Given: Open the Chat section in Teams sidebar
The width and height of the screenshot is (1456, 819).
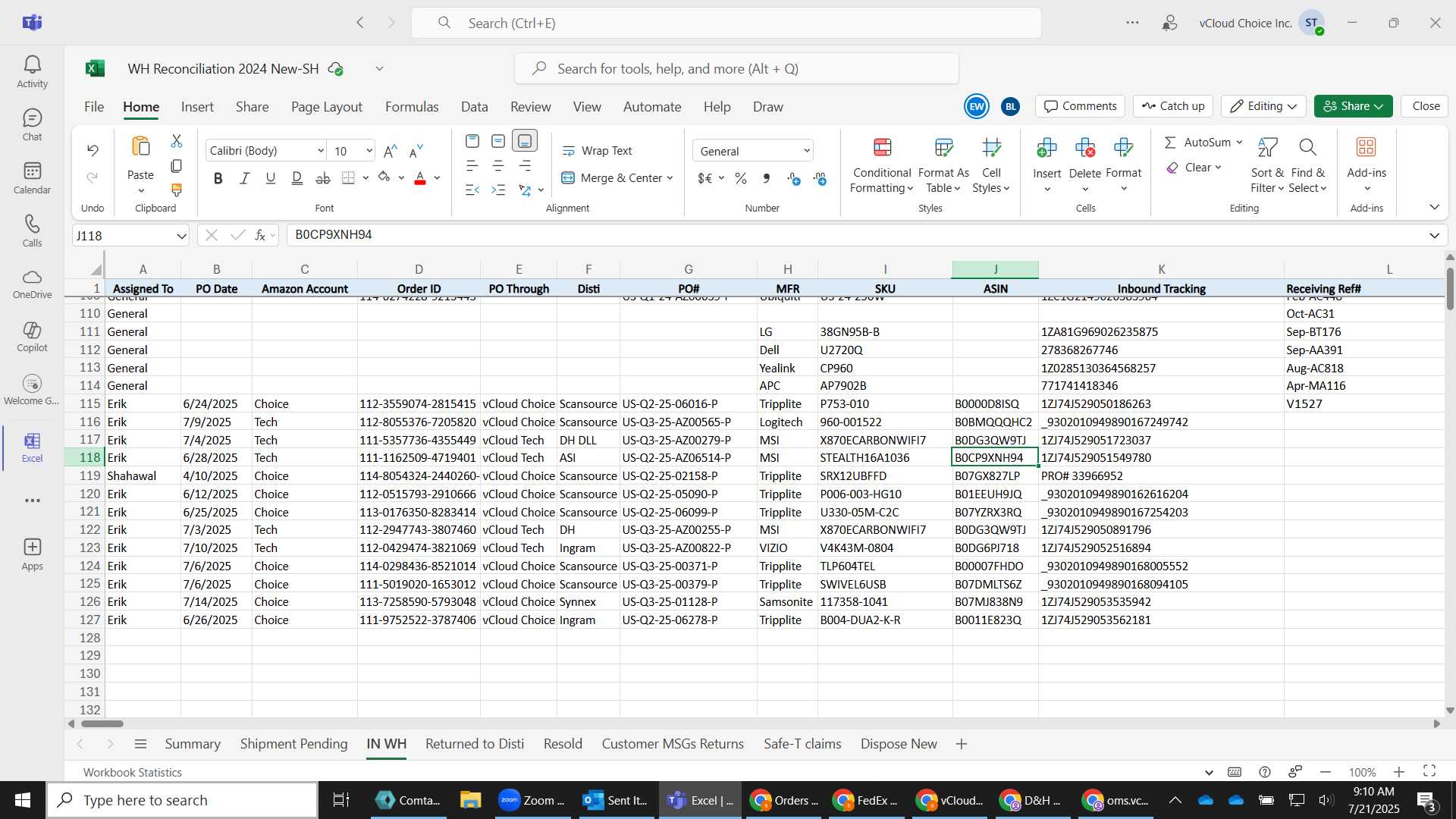Looking at the screenshot, I should [32, 125].
